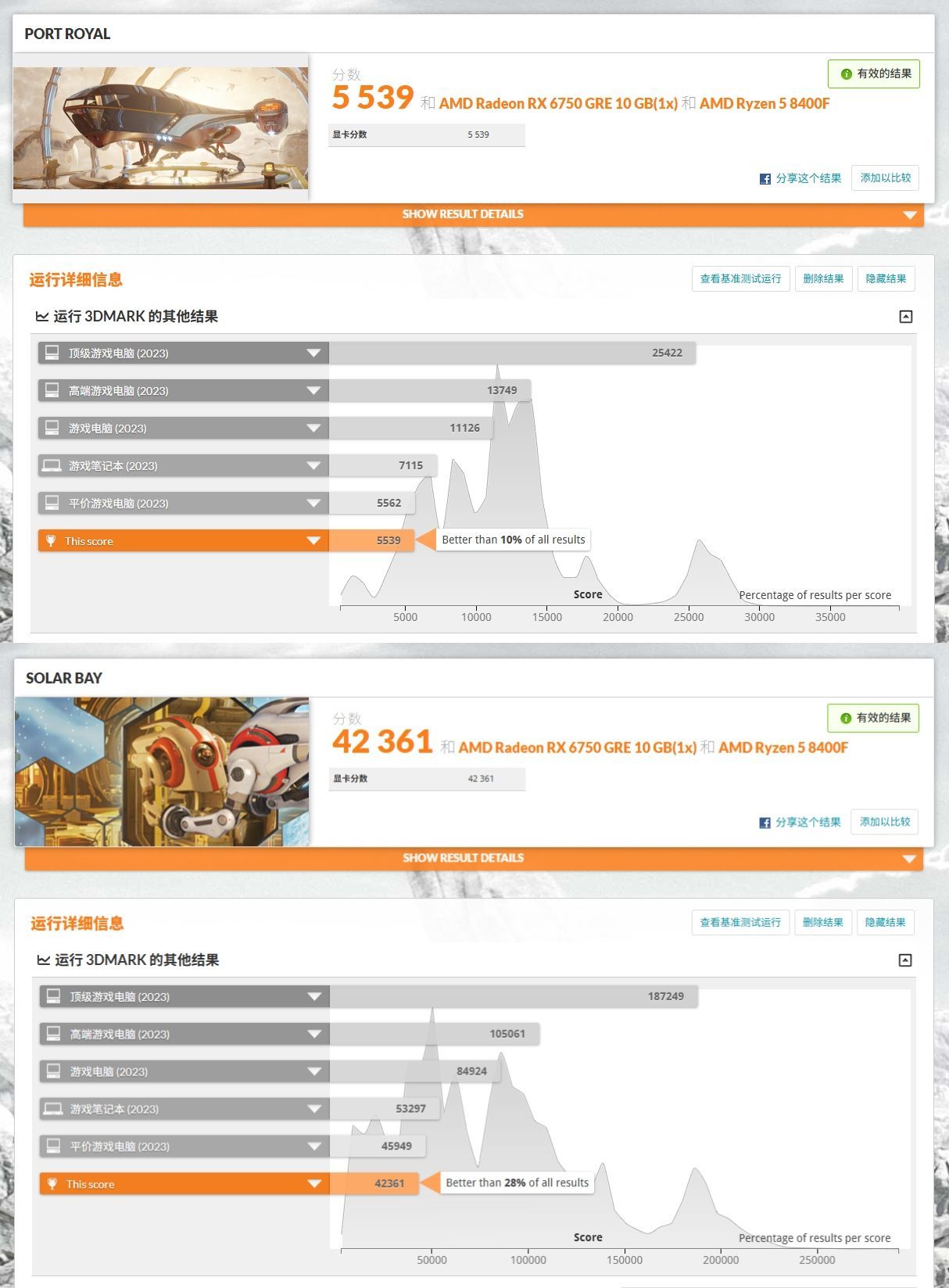This screenshot has width=949, height=1288.
Task: Click the SOLAR BAY heading
Action: pyautogui.click(x=64, y=679)
